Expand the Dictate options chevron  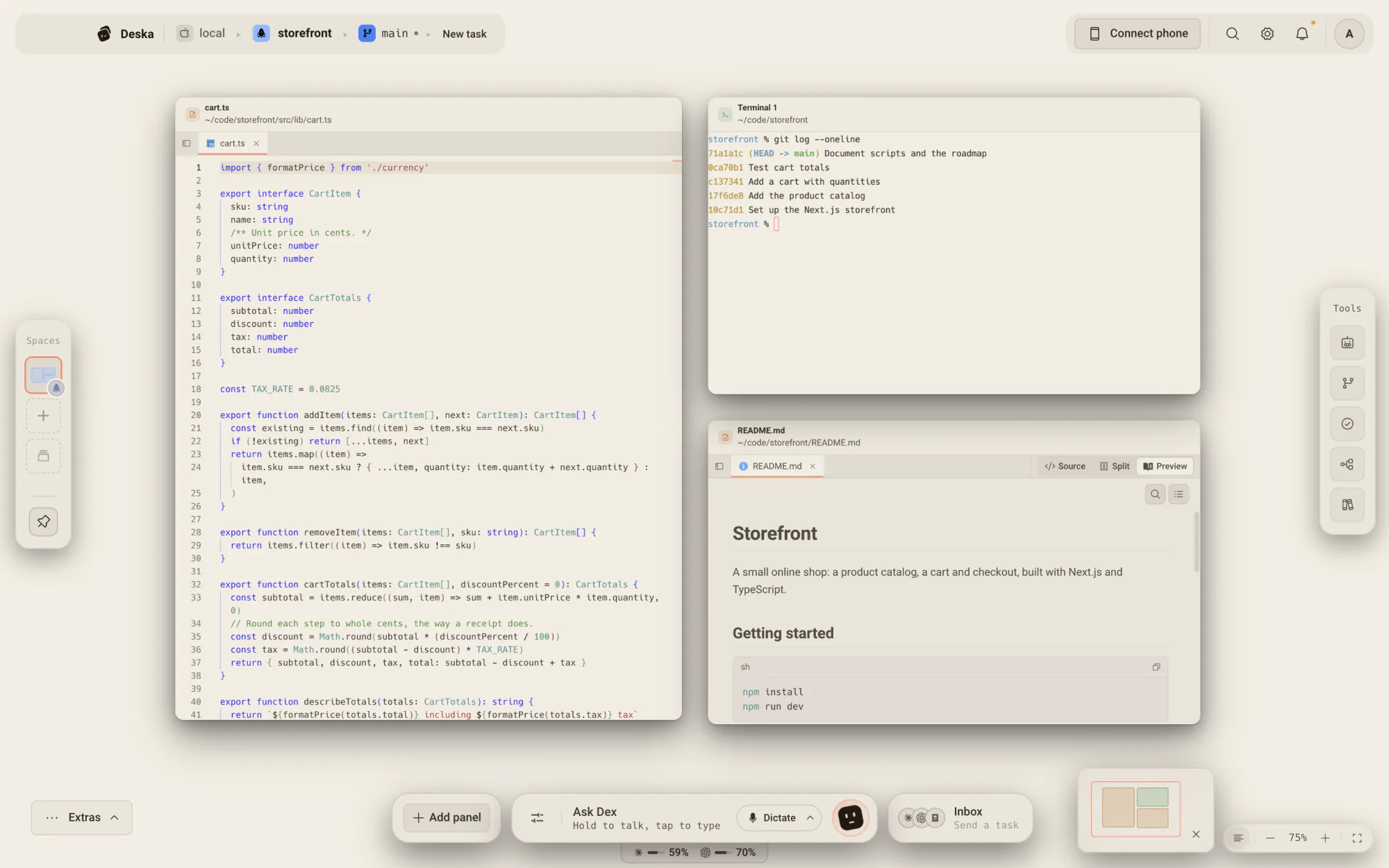pos(810,818)
